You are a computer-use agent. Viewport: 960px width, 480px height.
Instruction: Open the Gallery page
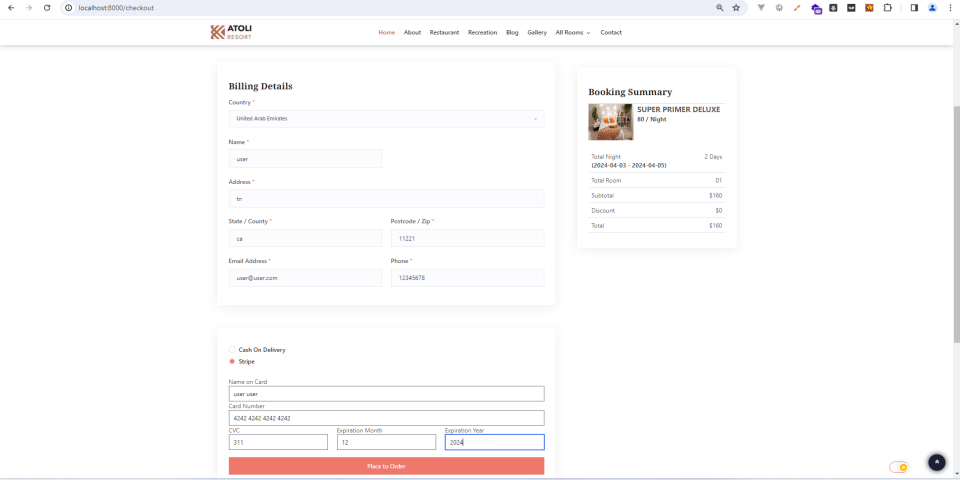point(537,32)
